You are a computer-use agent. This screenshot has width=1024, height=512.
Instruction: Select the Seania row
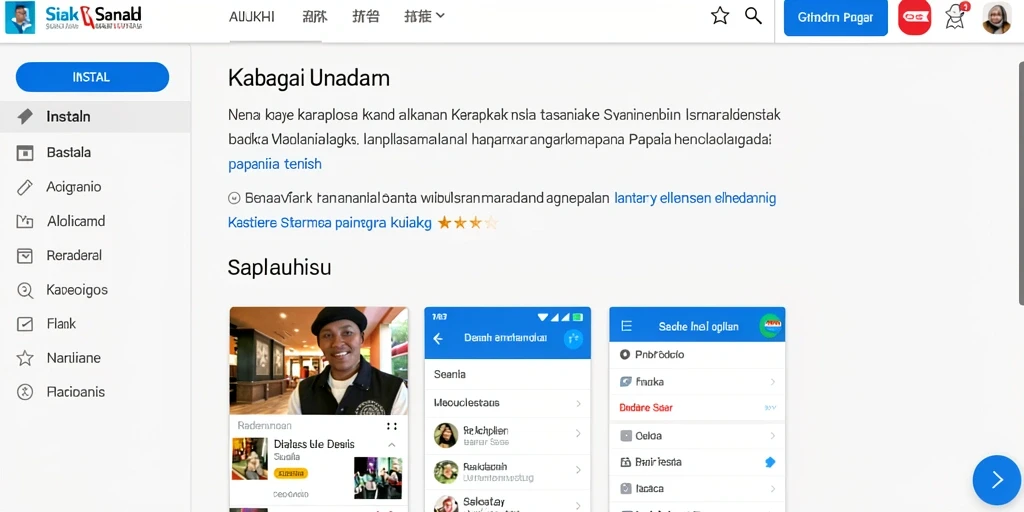click(x=507, y=374)
